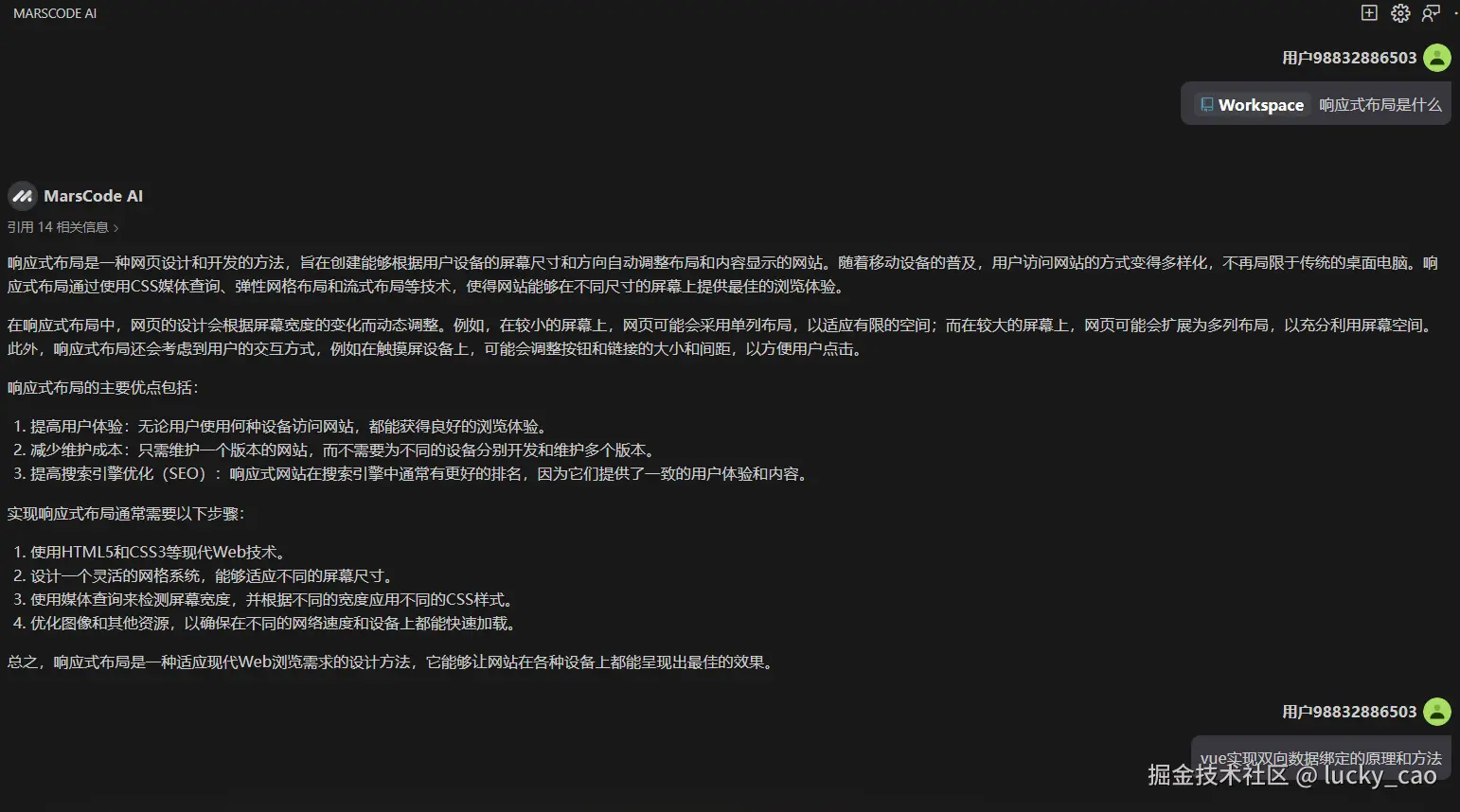The height and width of the screenshot is (812, 1460).
Task: Click the top user profile avatar
Action: (1437, 58)
